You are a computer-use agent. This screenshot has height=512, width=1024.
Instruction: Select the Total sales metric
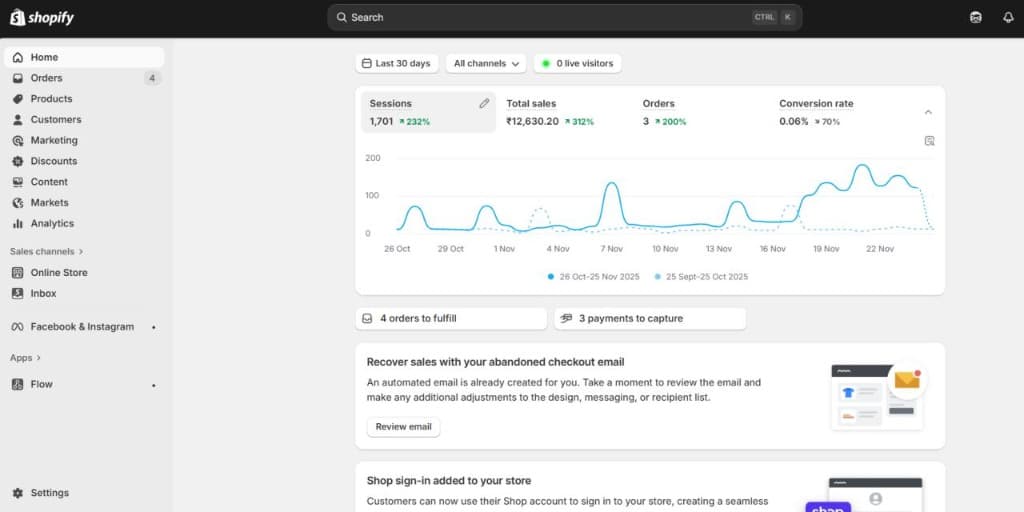(x=565, y=112)
